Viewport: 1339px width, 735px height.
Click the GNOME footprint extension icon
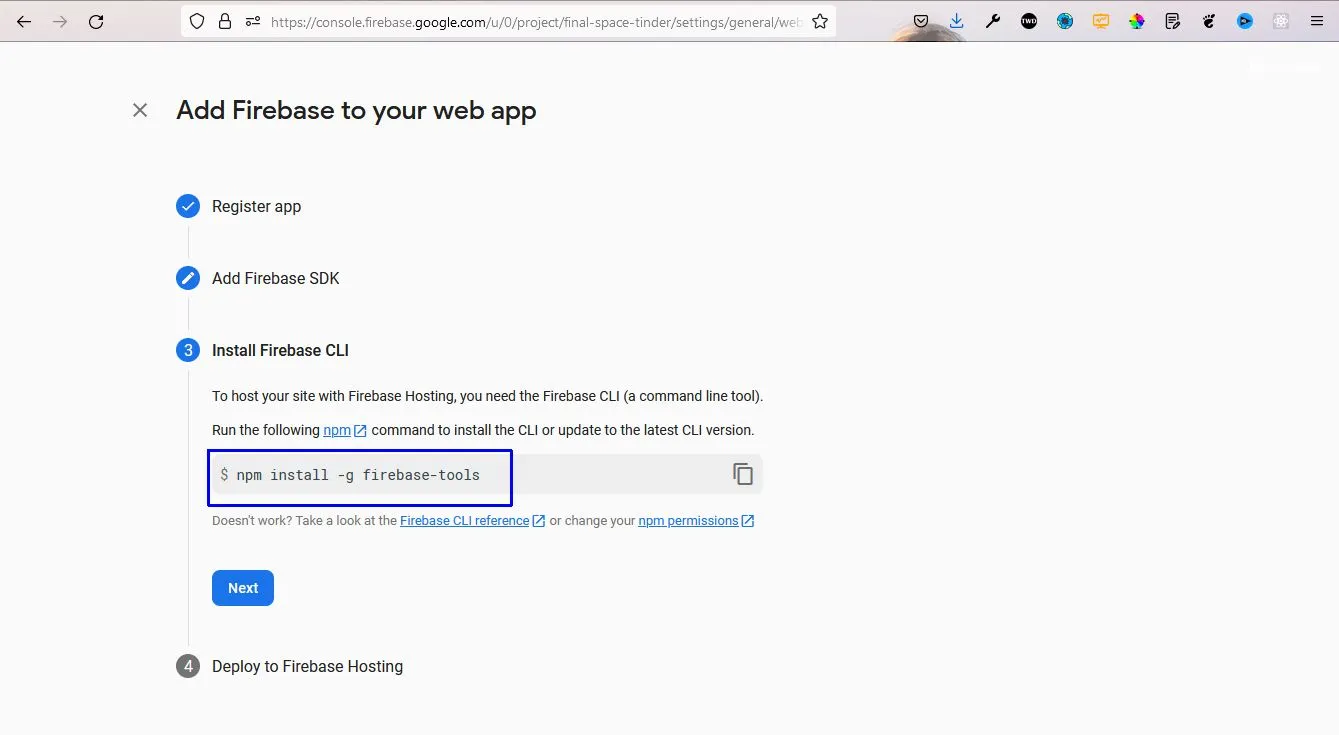tap(1209, 21)
